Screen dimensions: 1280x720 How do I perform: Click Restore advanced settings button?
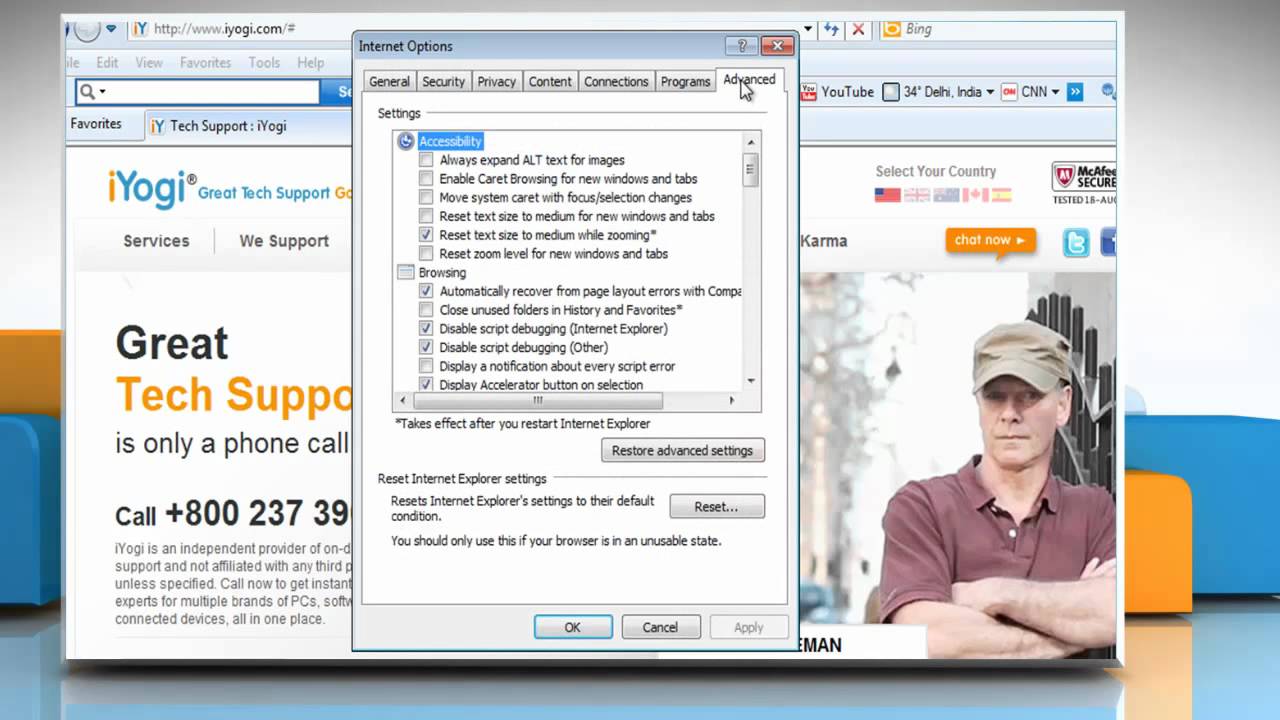point(683,451)
